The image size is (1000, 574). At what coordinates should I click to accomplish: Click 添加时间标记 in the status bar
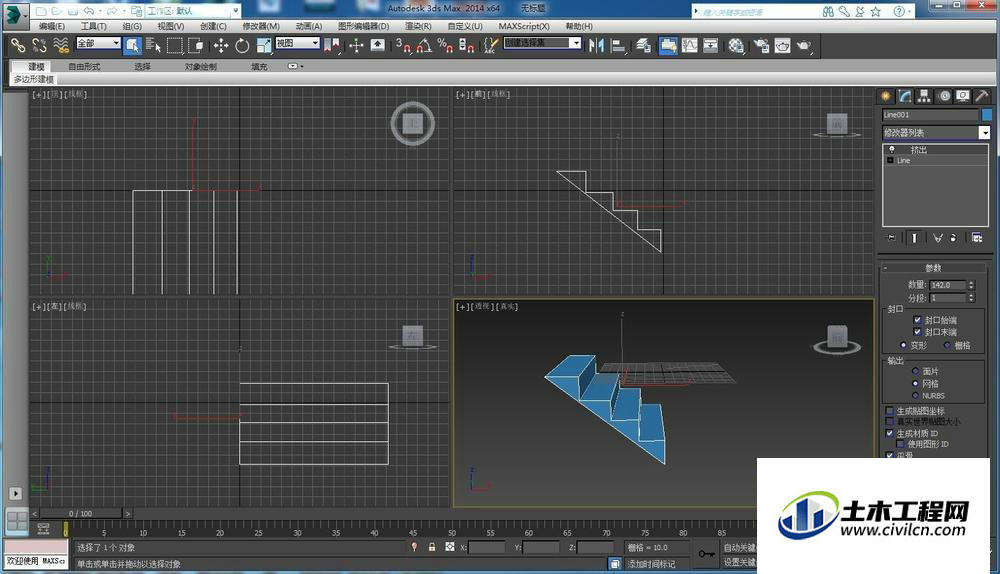[651, 564]
